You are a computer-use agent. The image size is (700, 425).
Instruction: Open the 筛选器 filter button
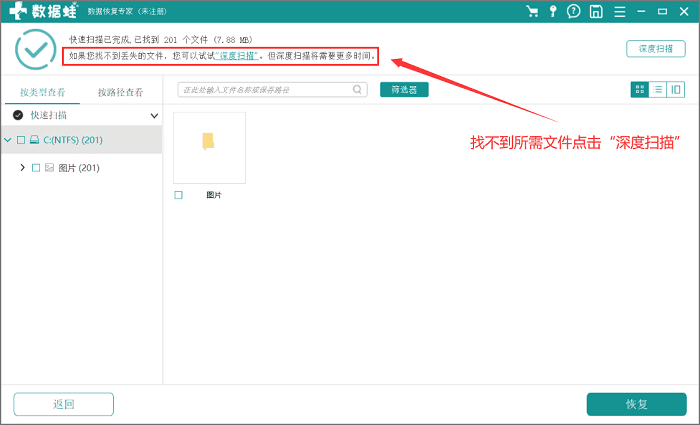(x=404, y=90)
